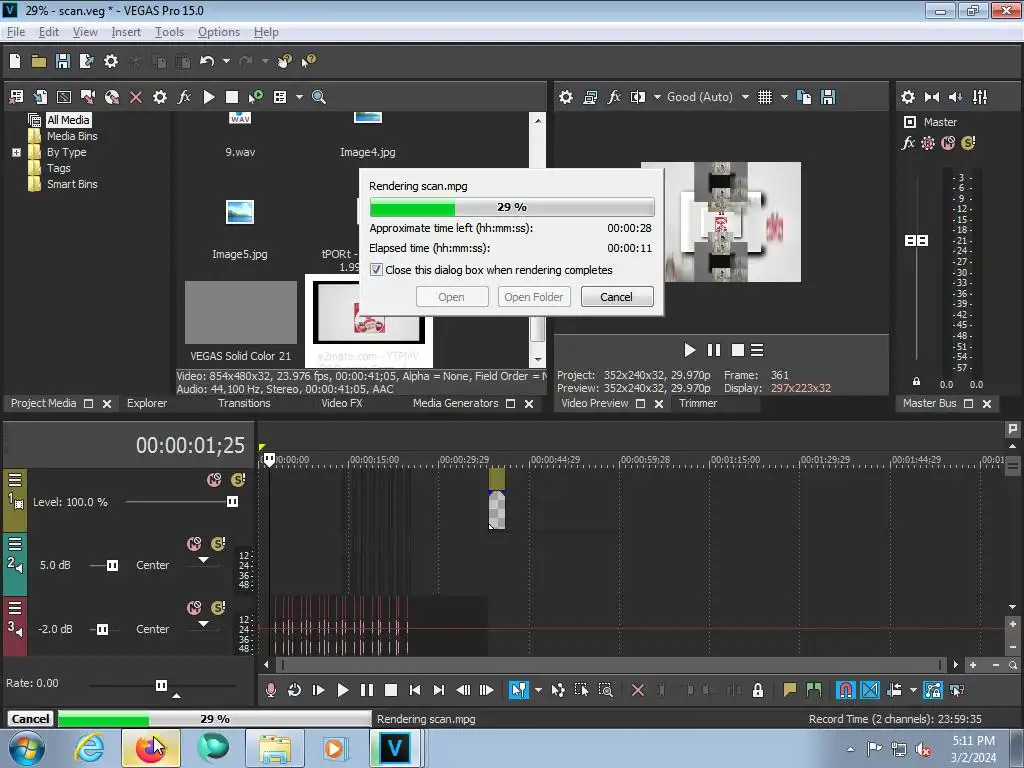1024x768 pixels.
Task: Click the Overlays grid icon in preview
Action: 765,97
